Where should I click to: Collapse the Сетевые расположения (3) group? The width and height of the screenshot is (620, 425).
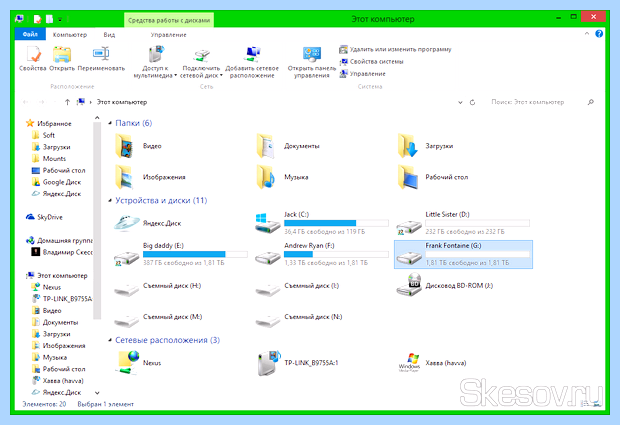pos(110,340)
